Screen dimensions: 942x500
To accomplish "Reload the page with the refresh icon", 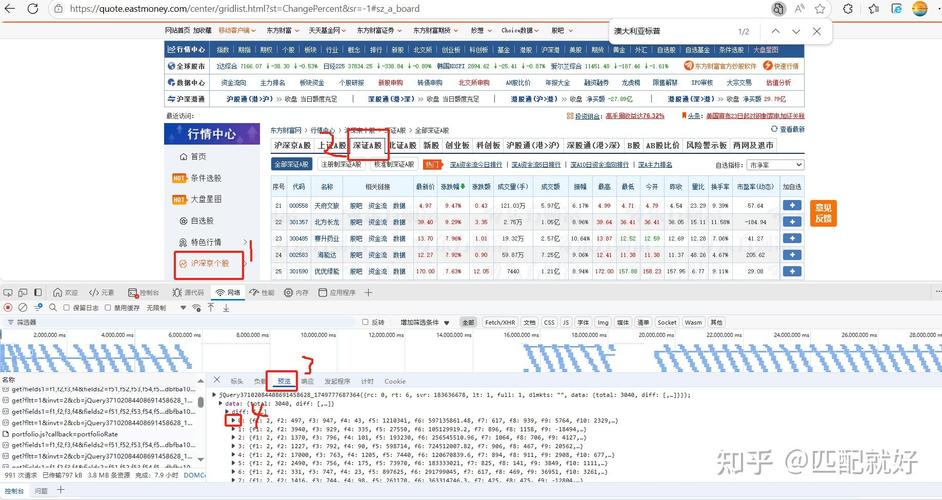I will [32, 8].
